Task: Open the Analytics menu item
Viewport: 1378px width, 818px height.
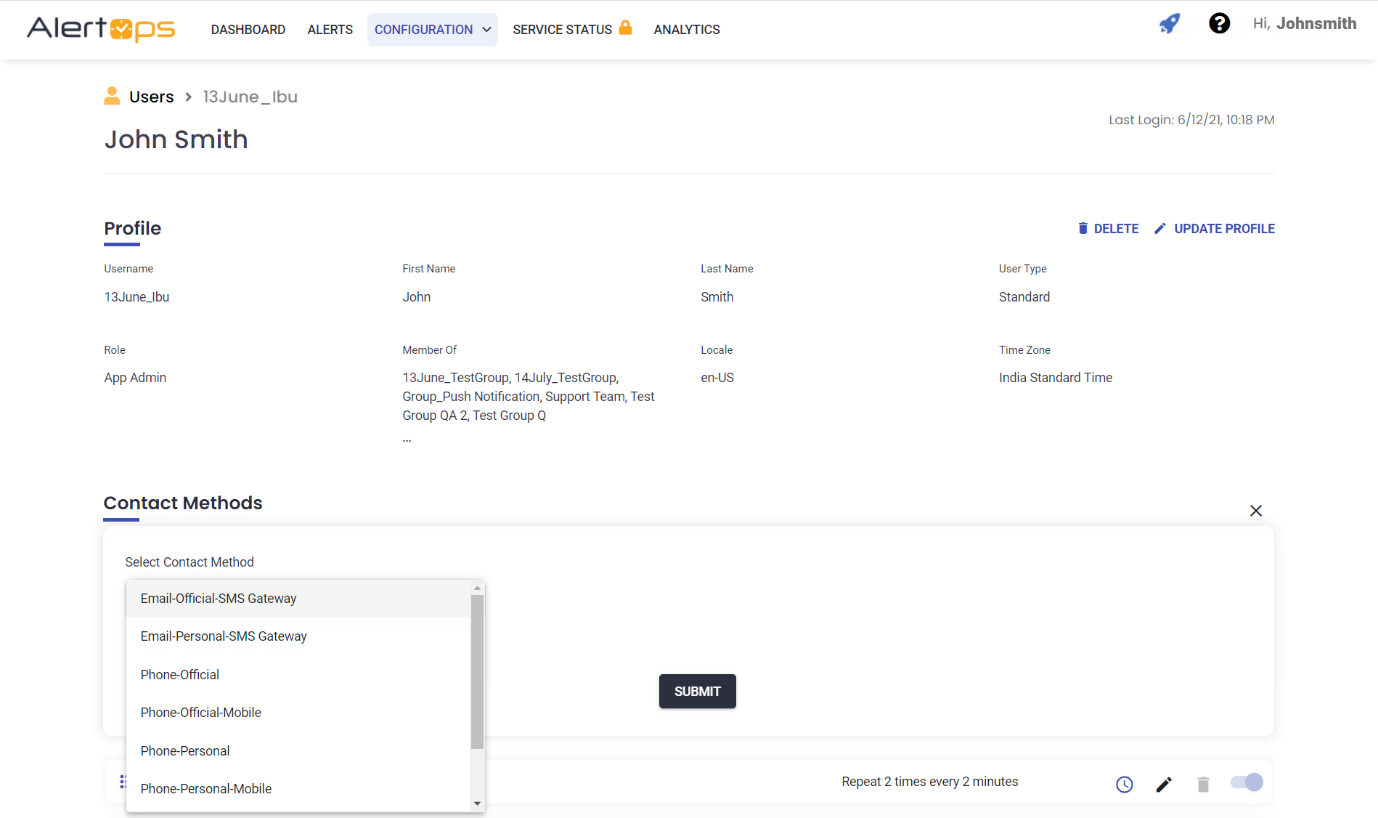Action: coord(686,30)
